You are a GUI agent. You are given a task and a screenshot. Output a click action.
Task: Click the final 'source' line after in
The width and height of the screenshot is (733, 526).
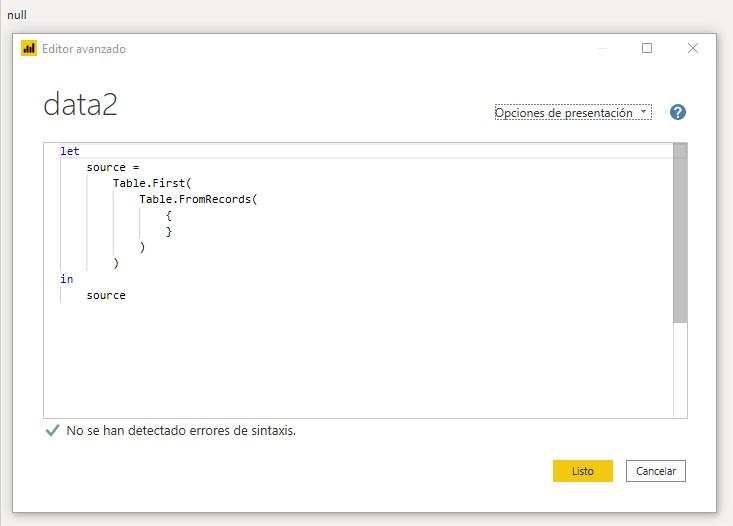click(106, 295)
